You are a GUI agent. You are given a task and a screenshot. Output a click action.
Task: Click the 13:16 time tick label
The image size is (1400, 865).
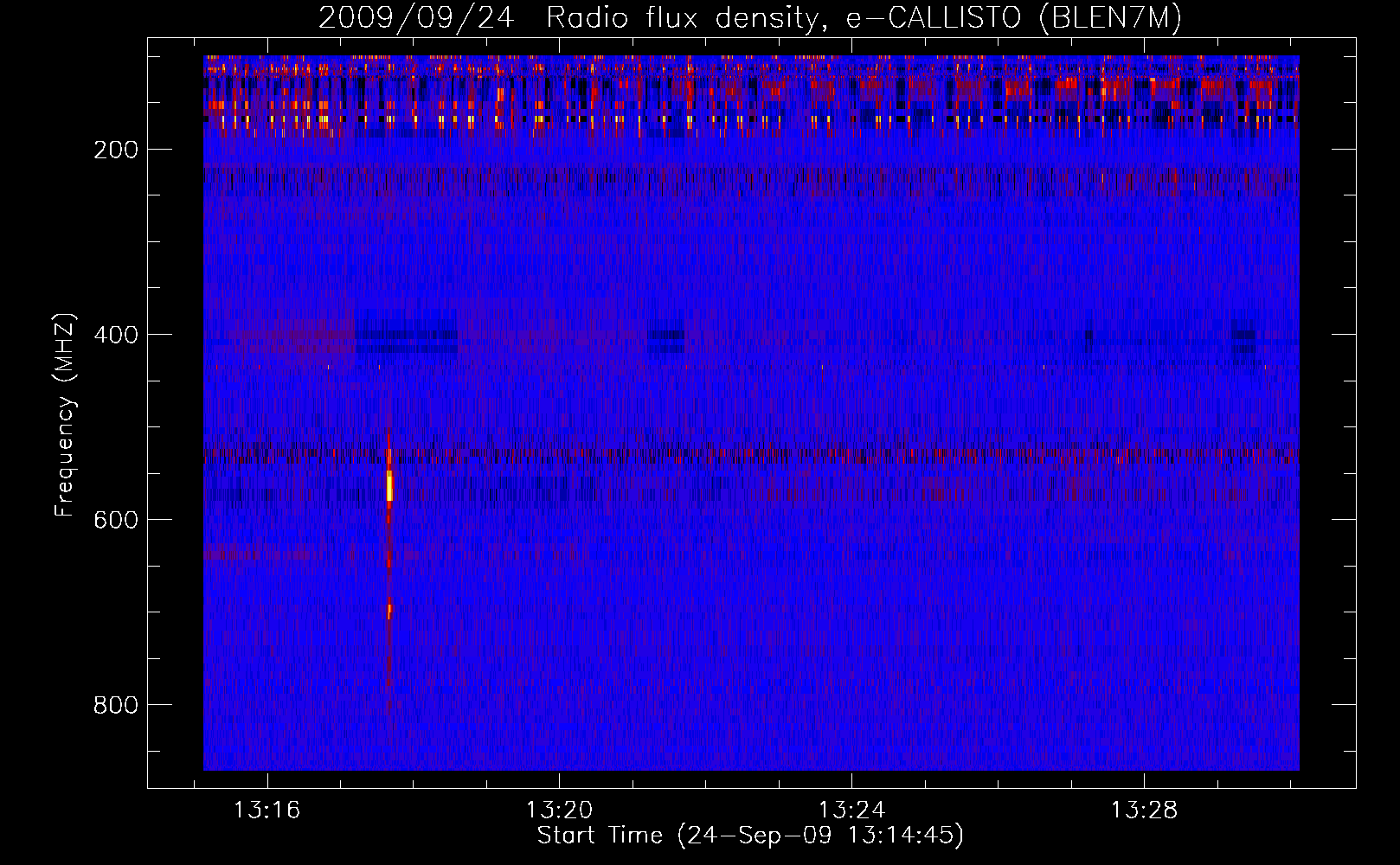click(x=267, y=810)
